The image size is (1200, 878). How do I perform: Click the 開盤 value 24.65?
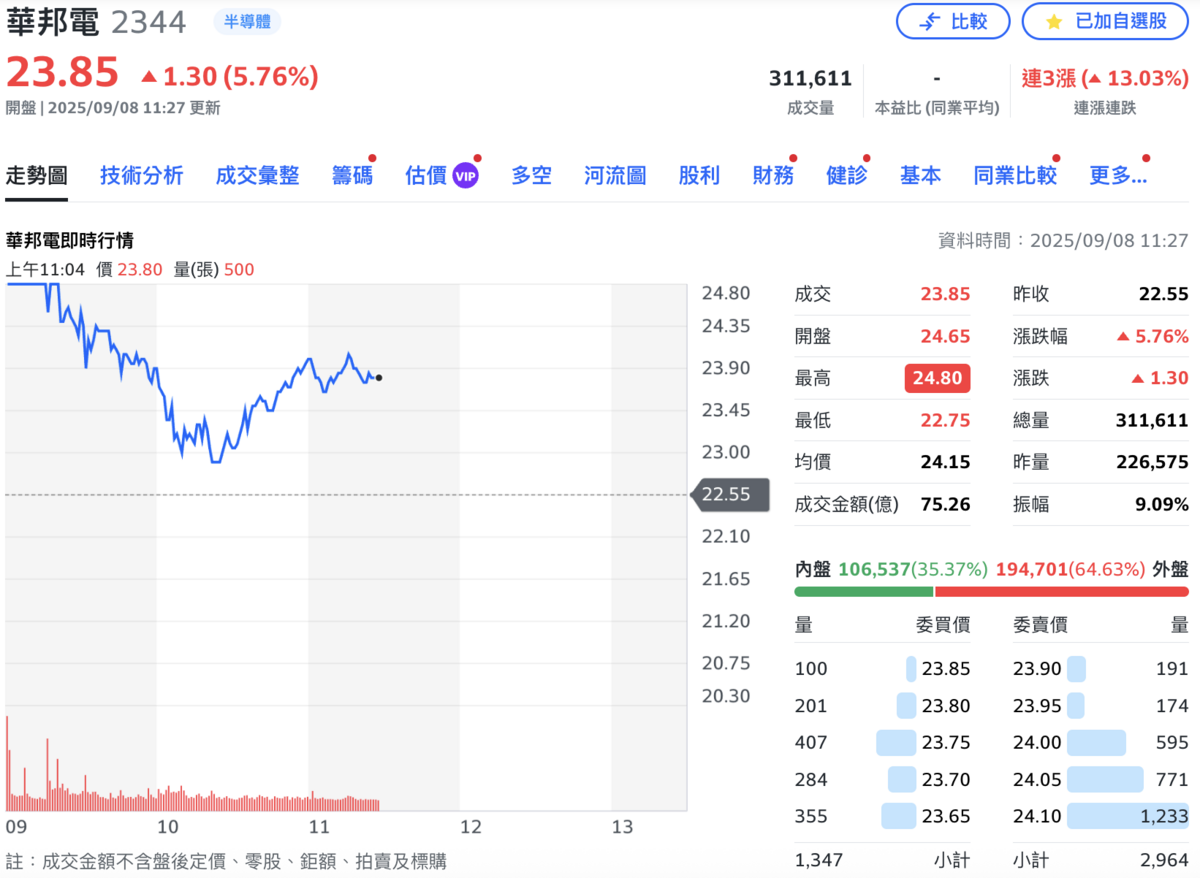[x=945, y=336]
